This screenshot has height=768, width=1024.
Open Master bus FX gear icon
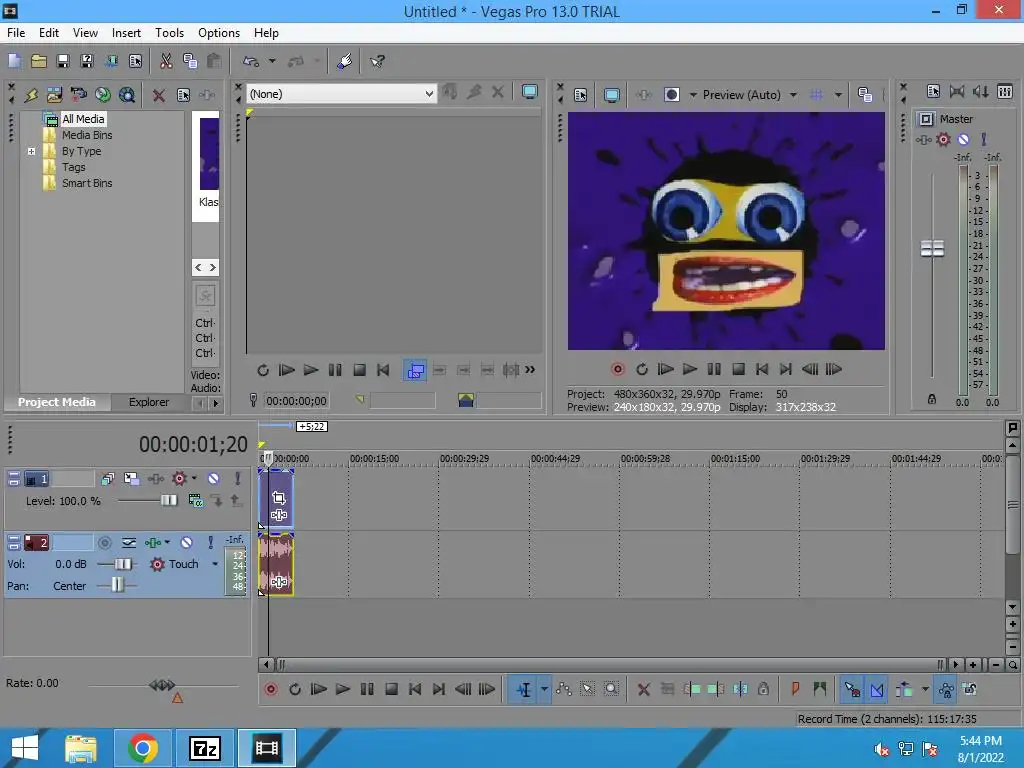(x=943, y=139)
